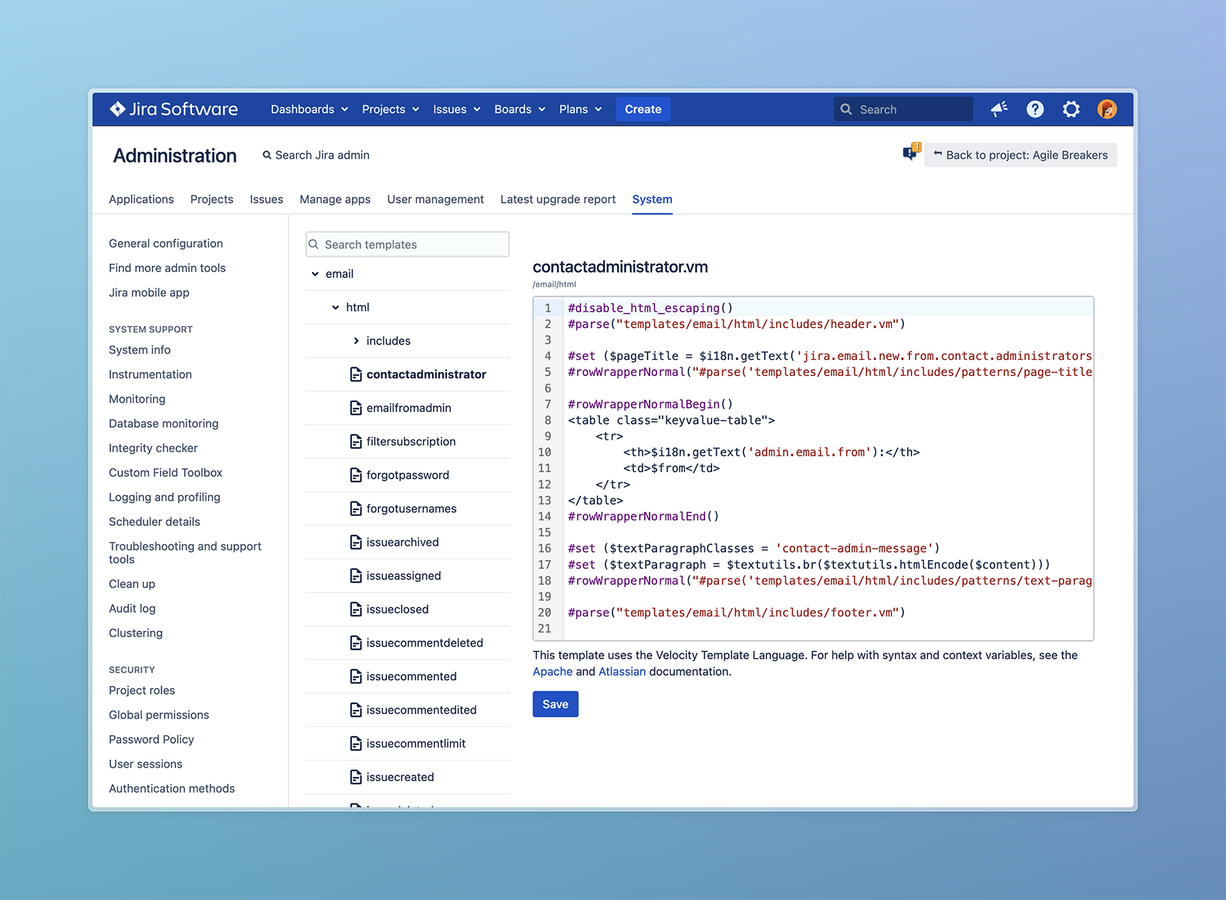This screenshot has width=1226, height=900.
Task: Click the issuecommentedited file icon
Action: [356, 710]
